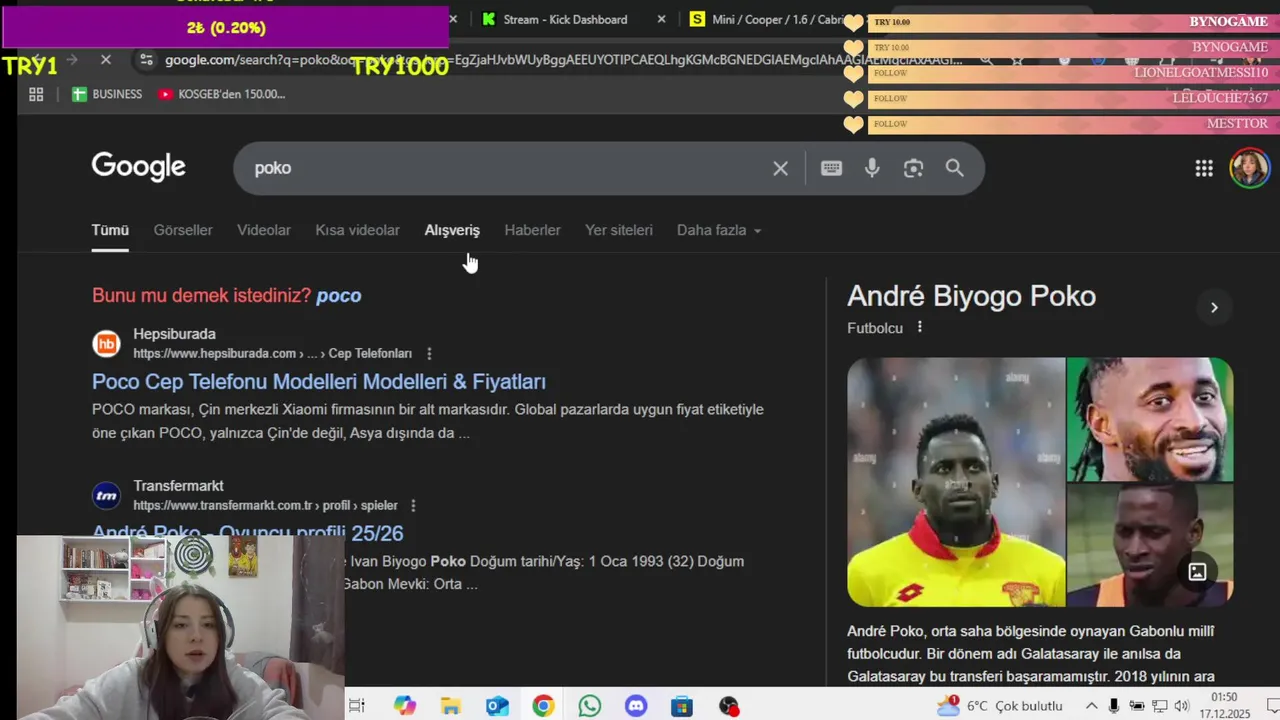Open the large photo of Poko in yellow jersey
Screen dimensions: 1280x720
(x=956, y=482)
